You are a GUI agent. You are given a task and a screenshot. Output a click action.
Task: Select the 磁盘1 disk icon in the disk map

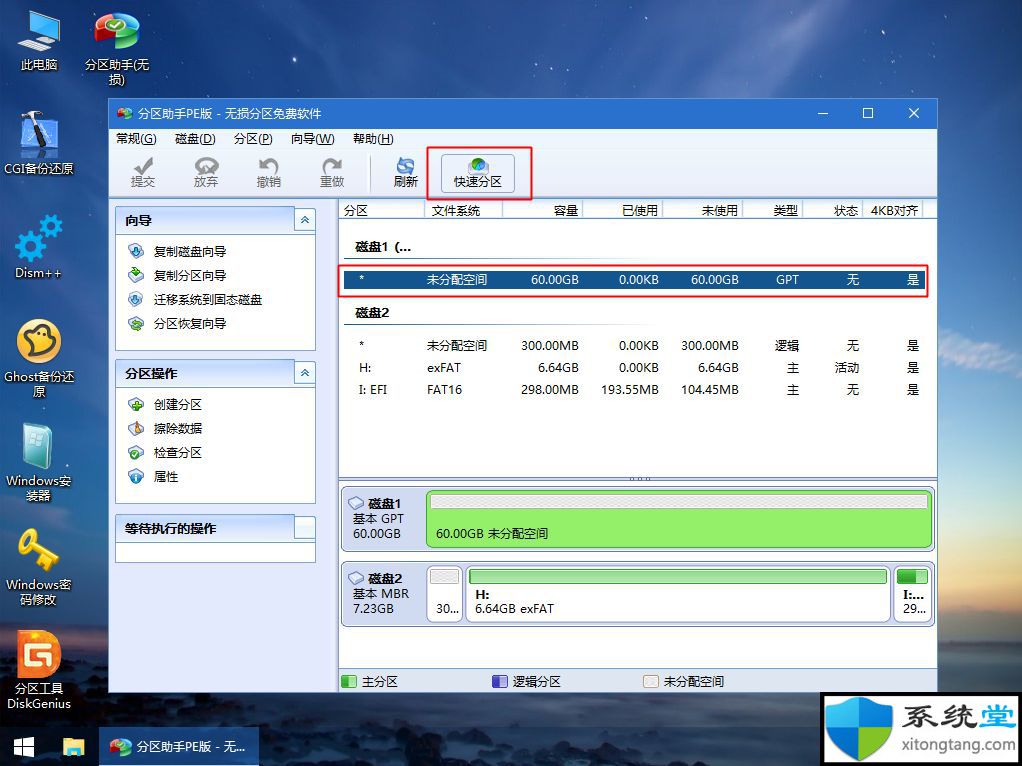[x=356, y=503]
